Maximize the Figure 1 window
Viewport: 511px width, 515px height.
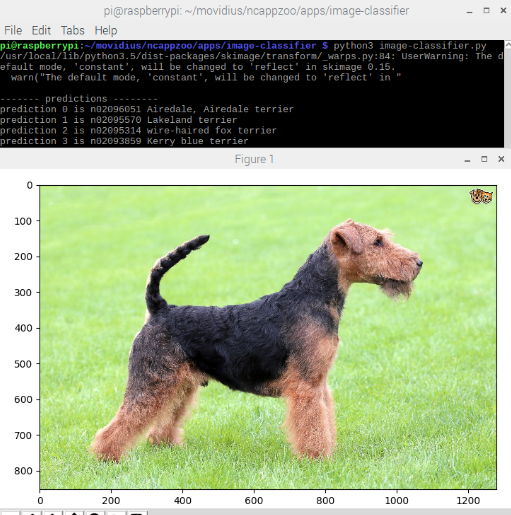[484, 159]
